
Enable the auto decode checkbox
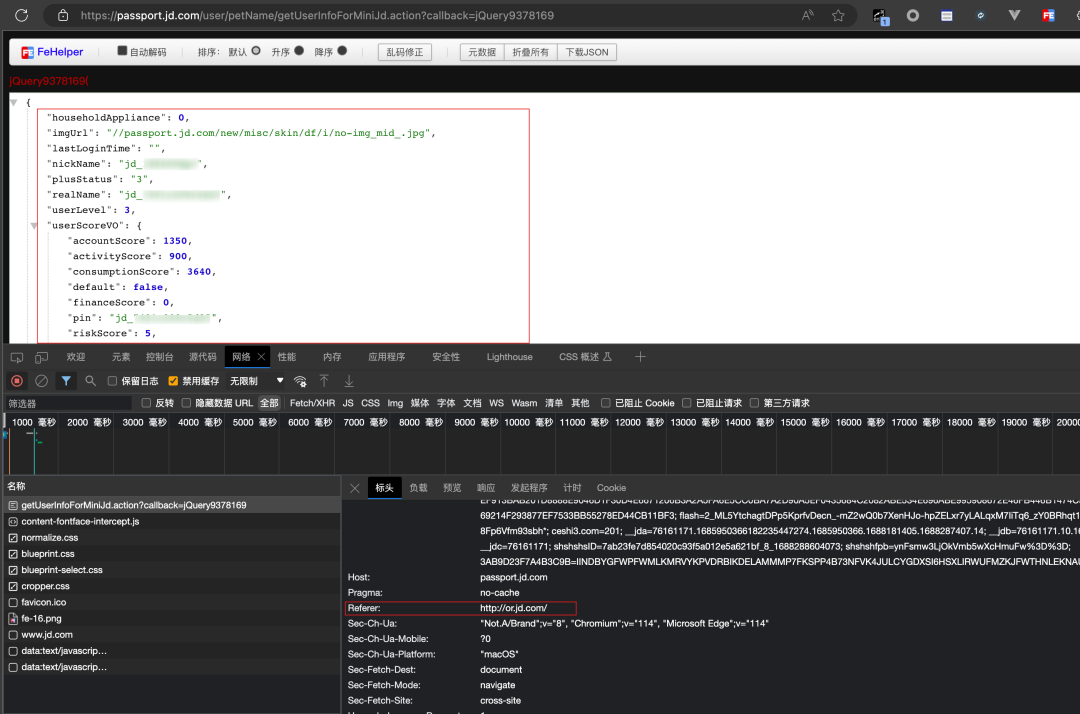pyautogui.click(x=122, y=51)
